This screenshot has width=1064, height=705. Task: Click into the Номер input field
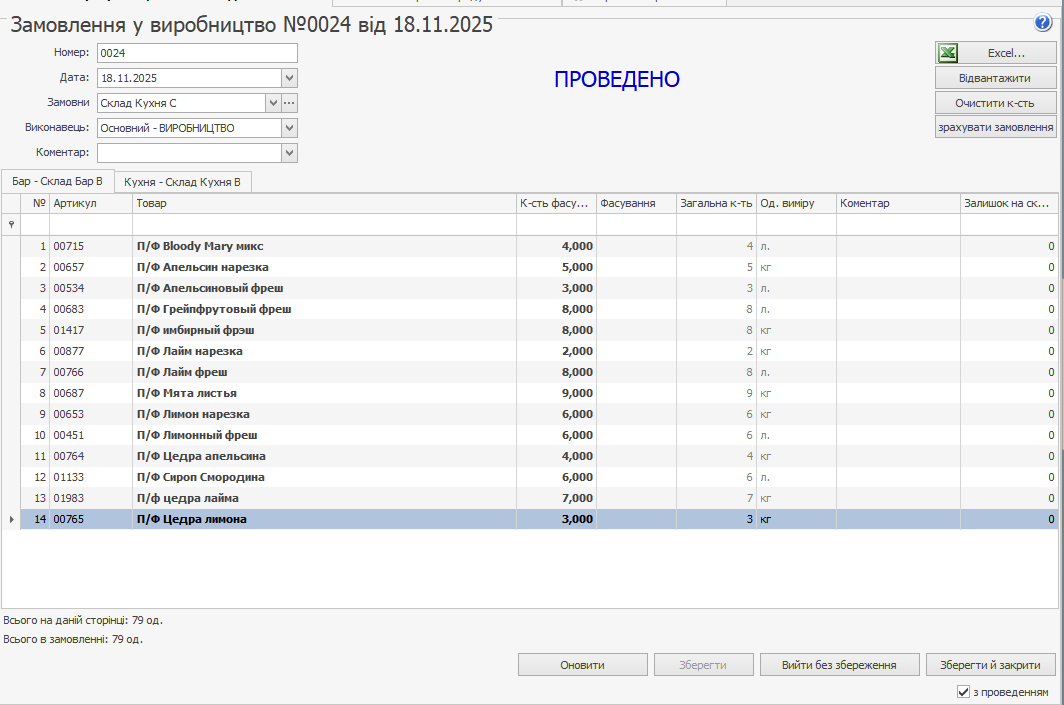pyautogui.click(x=197, y=53)
